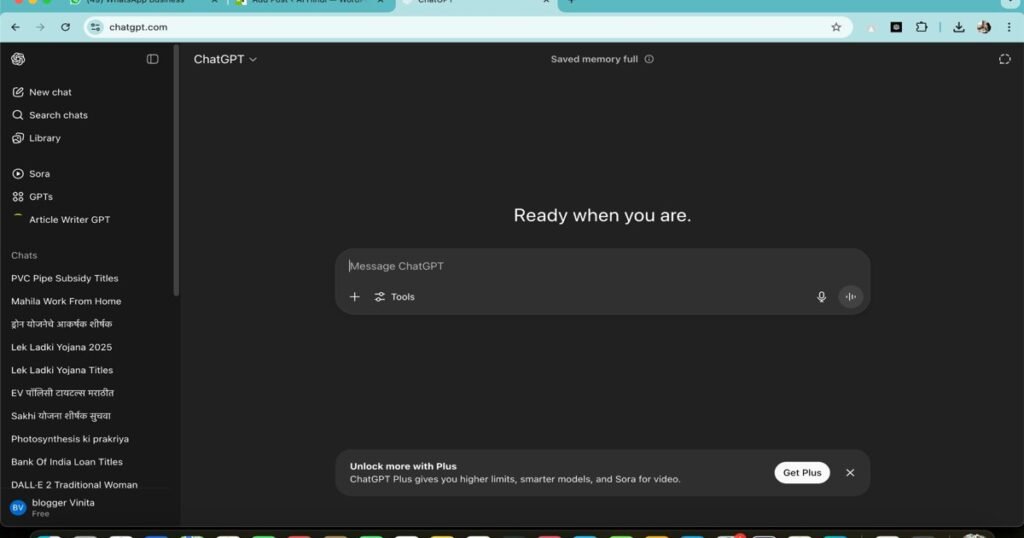Click the plus attach icon in message box
The height and width of the screenshot is (538, 1024).
355,296
